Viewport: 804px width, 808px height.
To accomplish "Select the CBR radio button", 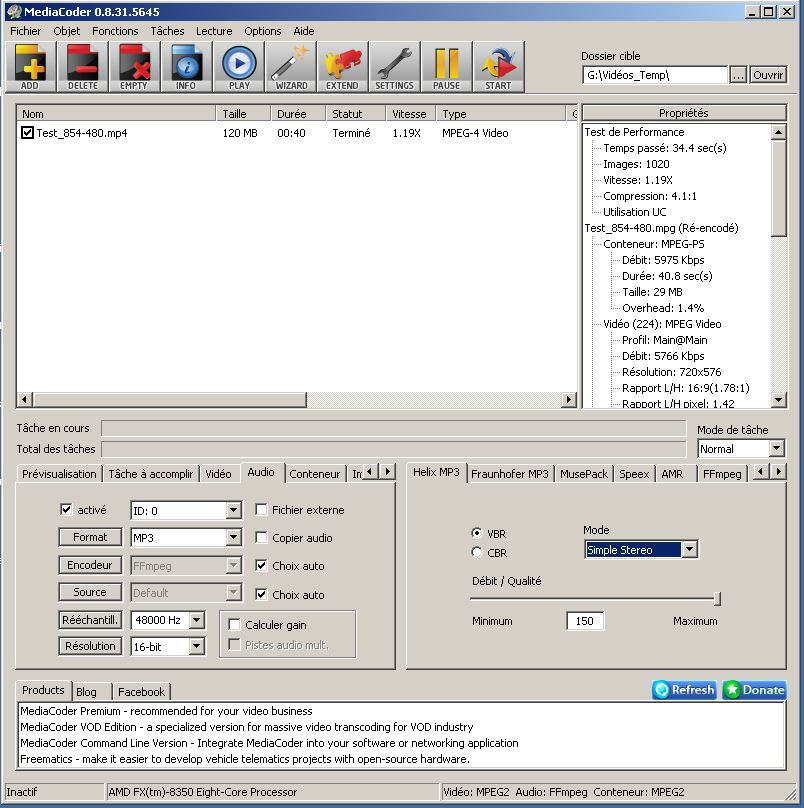I will tap(477, 552).
